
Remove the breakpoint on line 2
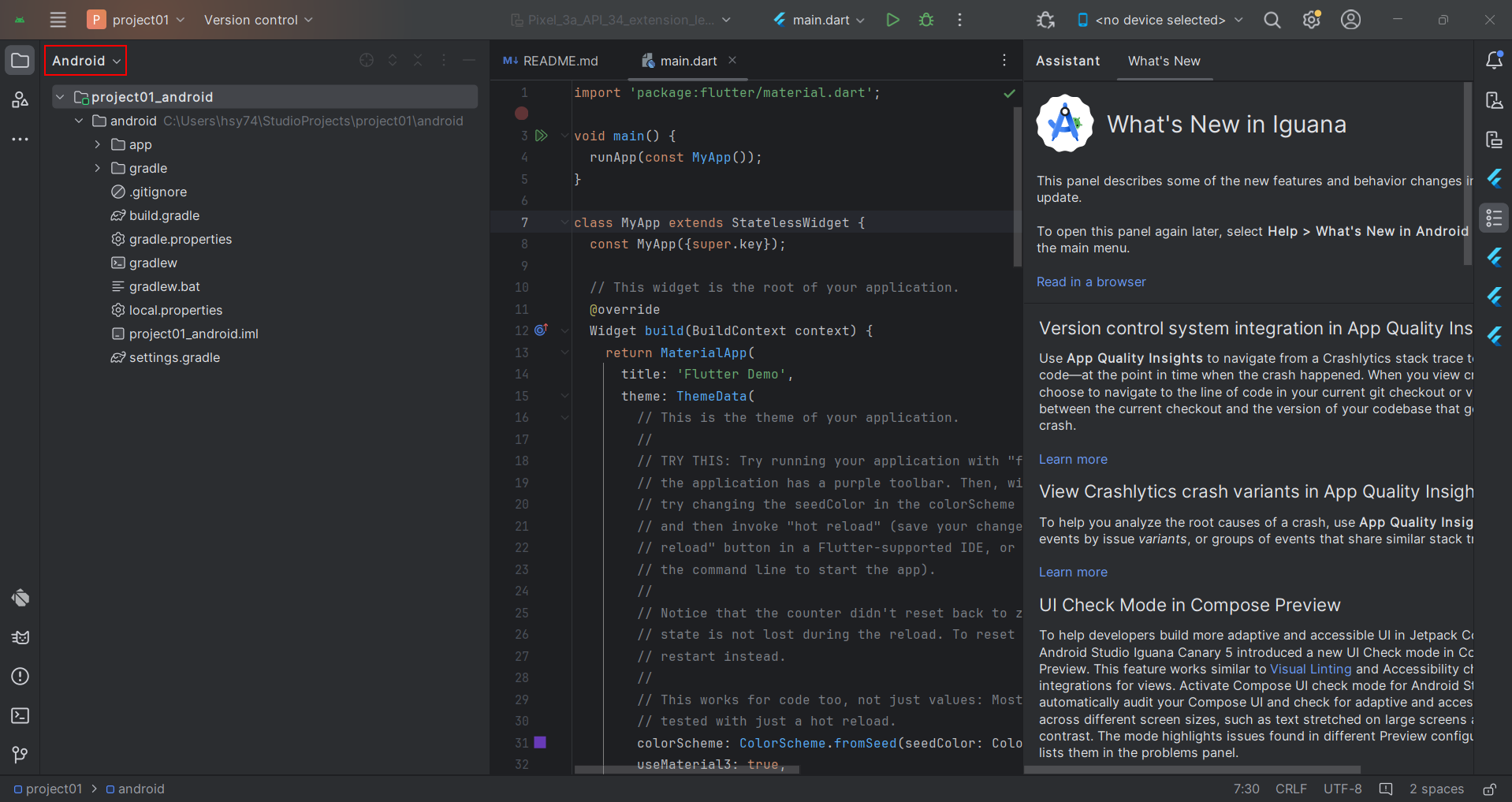522,114
